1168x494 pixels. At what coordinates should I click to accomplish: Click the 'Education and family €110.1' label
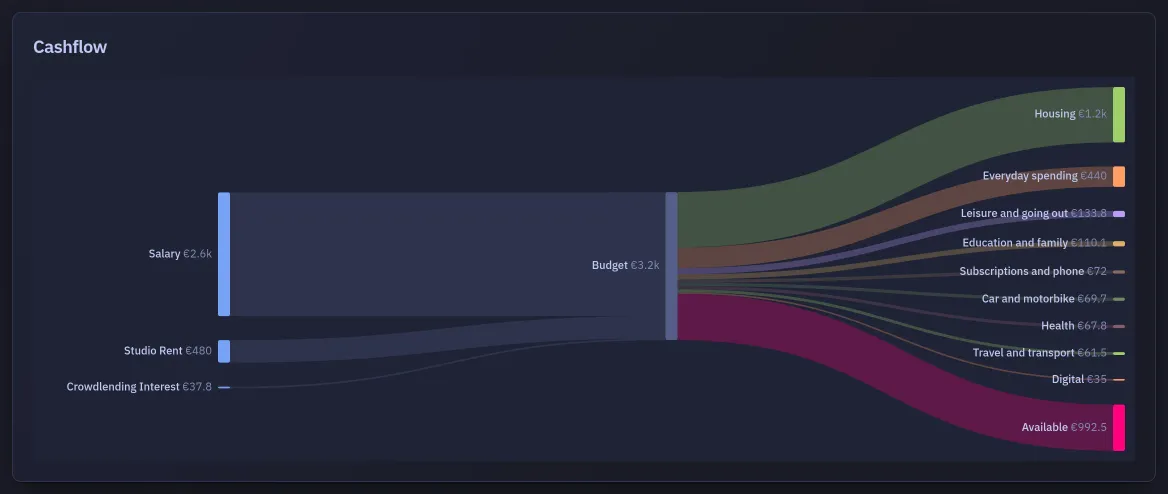pyautogui.click(x=1035, y=243)
